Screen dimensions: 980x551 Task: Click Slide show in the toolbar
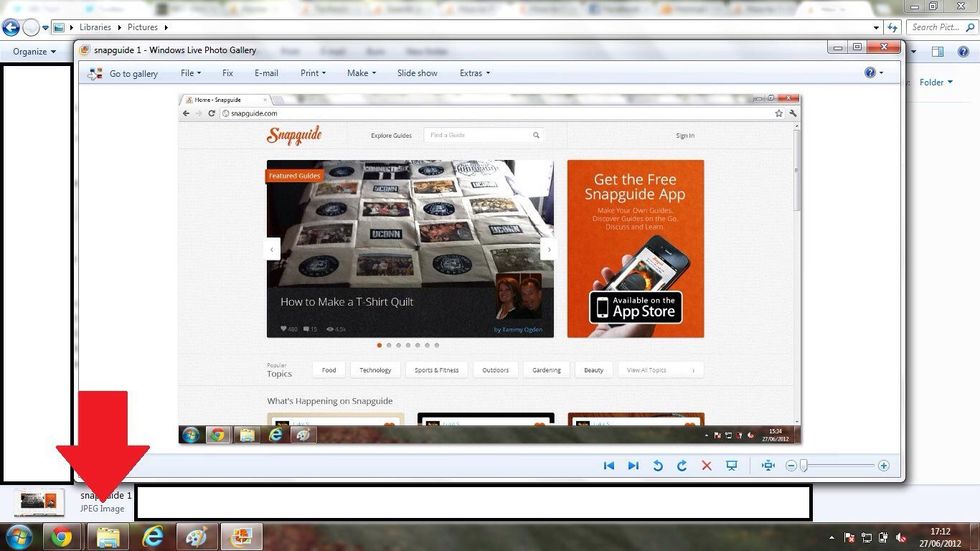coord(417,73)
